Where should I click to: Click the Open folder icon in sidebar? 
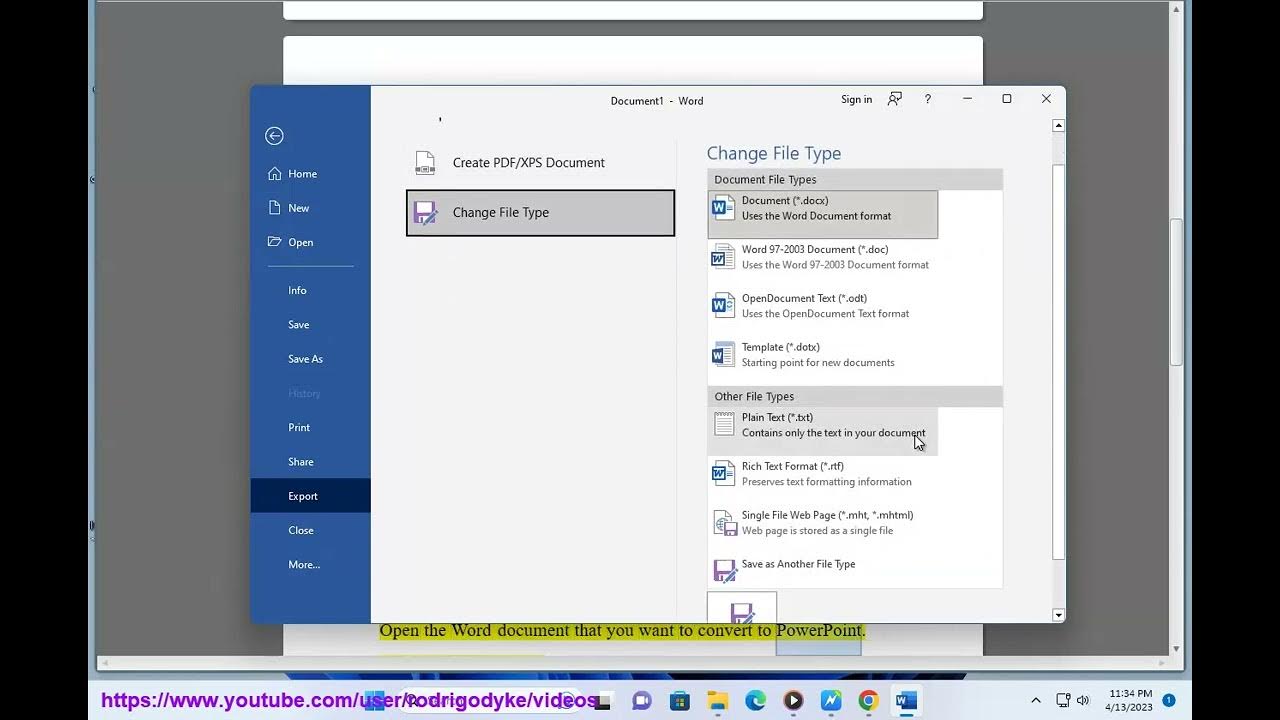click(275, 242)
